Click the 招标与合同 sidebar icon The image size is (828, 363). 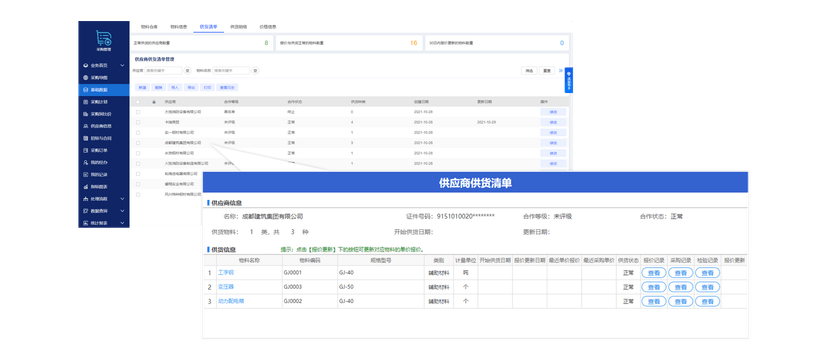86,138
